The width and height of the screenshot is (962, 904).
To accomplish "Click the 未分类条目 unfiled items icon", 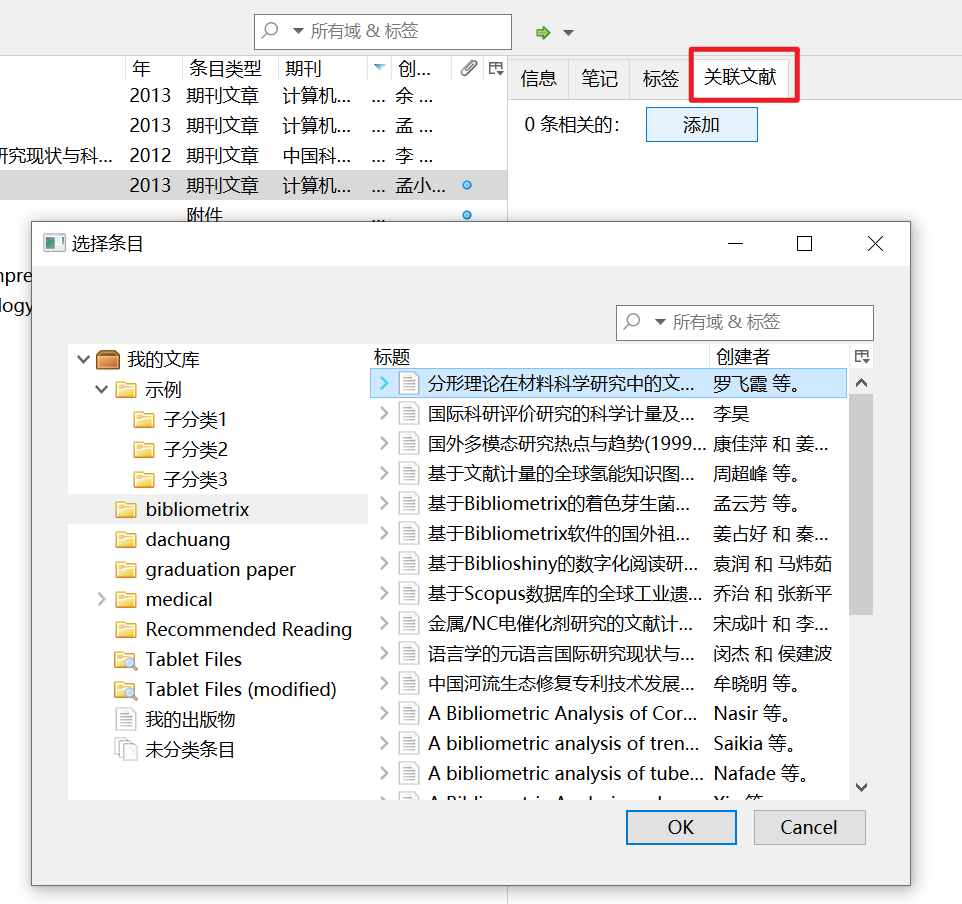I will pos(127,748).
